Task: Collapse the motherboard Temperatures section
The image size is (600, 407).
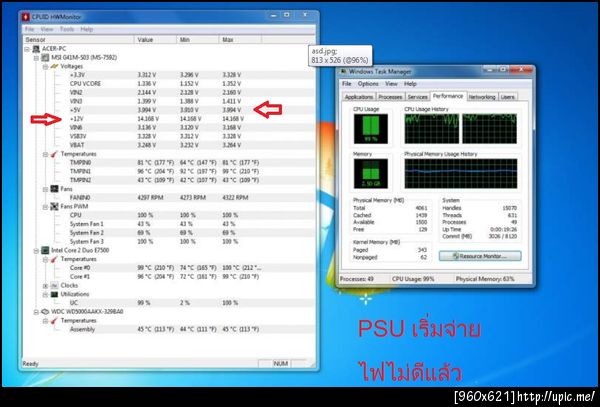Action: point(45,154)
